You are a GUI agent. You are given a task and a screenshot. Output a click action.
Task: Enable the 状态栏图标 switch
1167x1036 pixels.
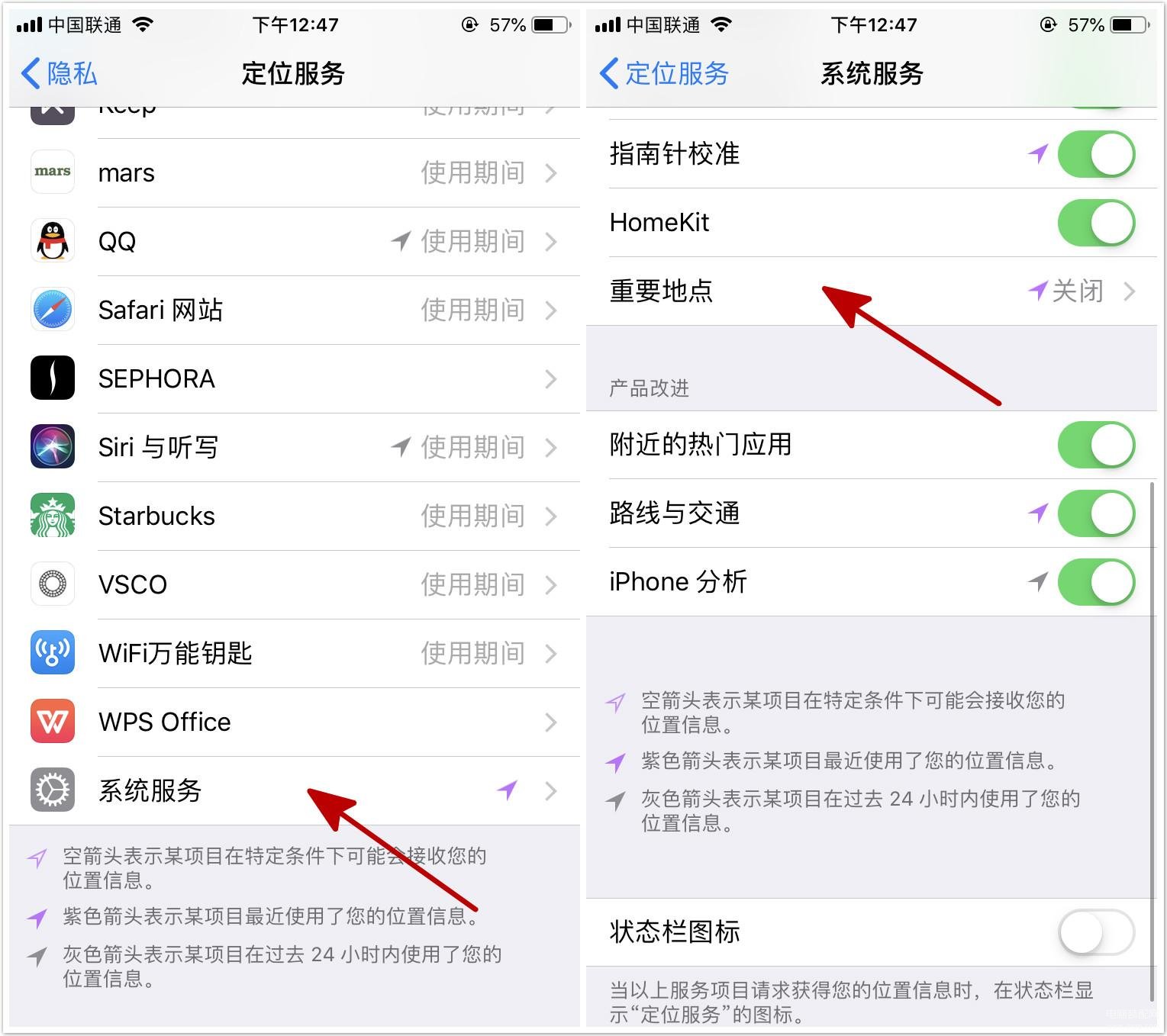pyautogui.click(x=1096, y=931)
